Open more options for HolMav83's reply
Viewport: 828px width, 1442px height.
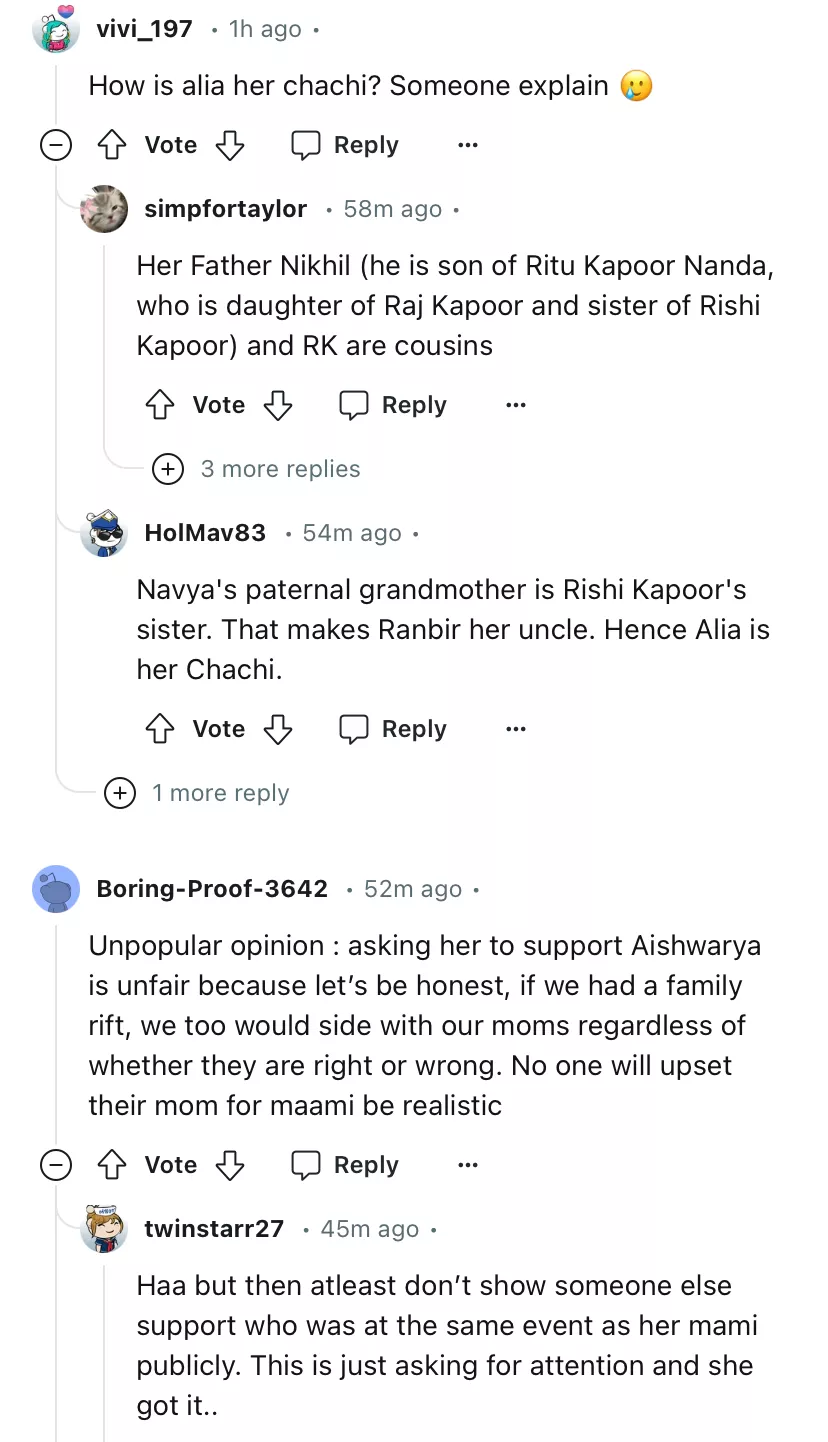515,729
